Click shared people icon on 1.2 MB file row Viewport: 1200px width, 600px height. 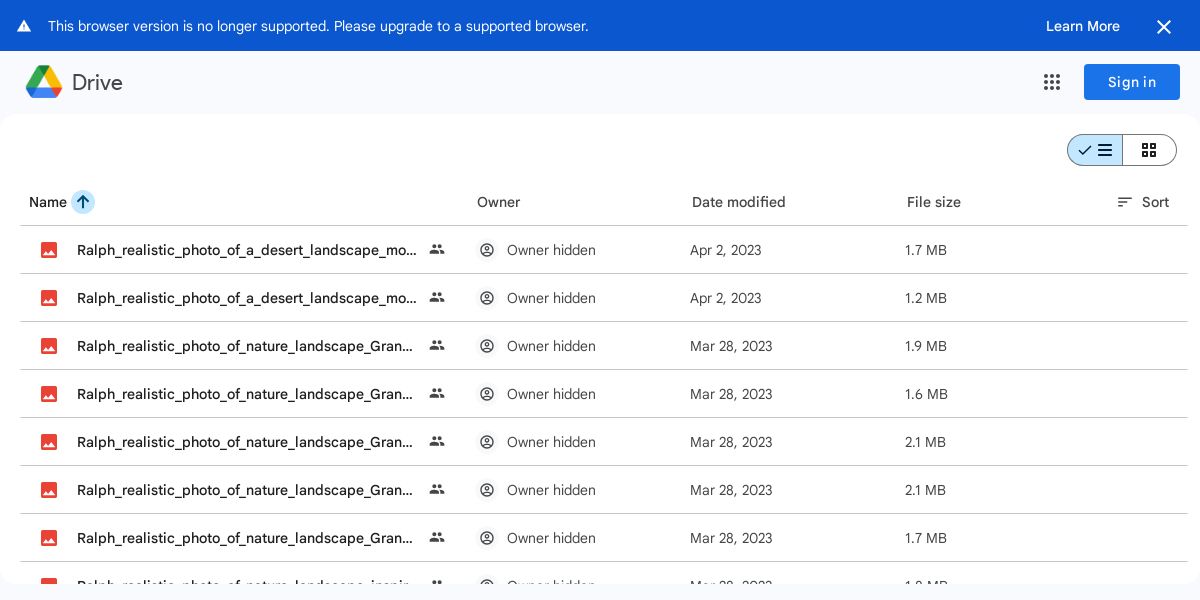click(437, 298)
